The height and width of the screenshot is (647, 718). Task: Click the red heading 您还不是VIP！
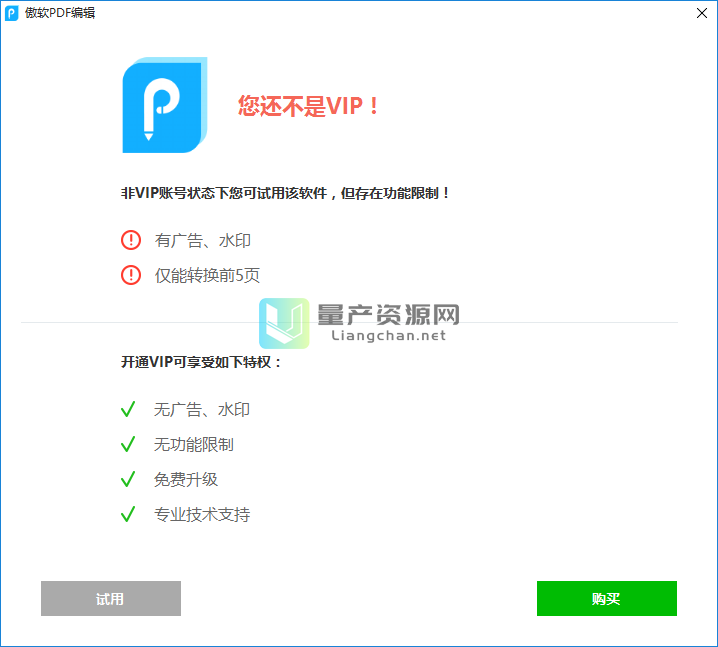coord(308,106)
